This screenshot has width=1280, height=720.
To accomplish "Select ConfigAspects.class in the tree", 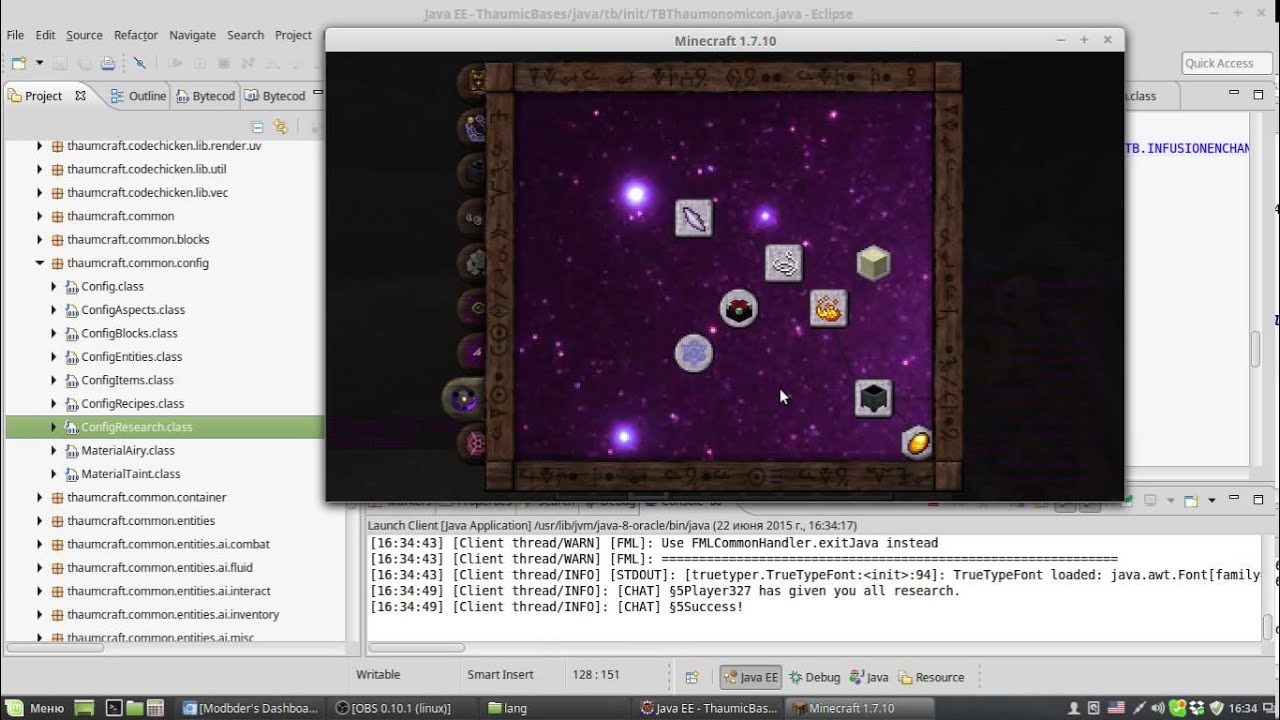I will point(133,310).
